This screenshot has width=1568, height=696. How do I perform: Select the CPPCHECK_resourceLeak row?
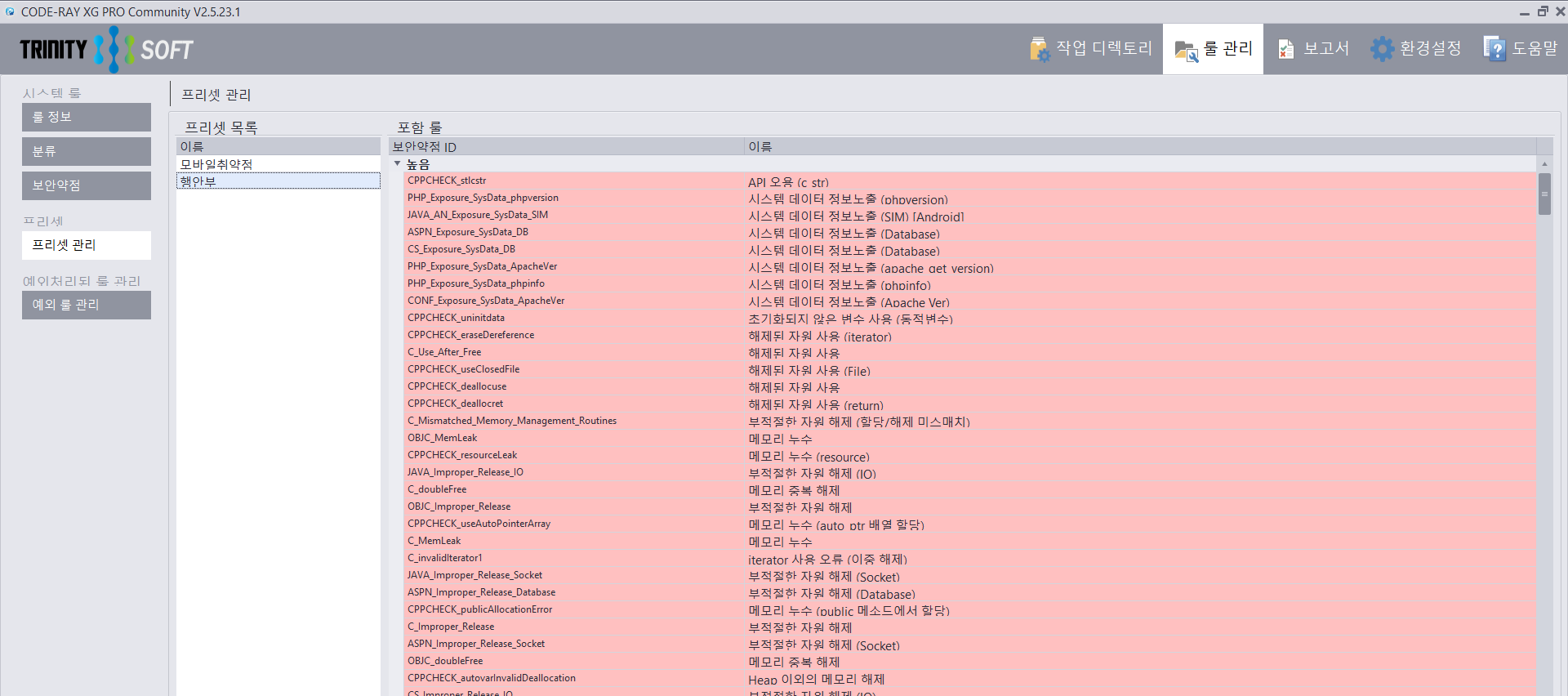pyautogui.click(x=970, y=456)
